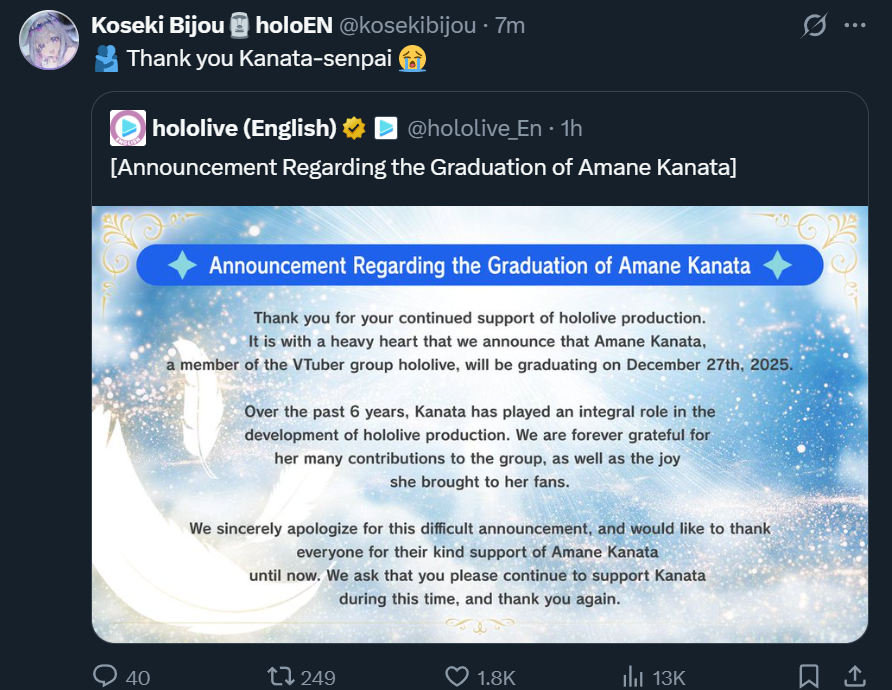Viewport: 892px width, 690px height.
Task: Click hololive (English) account name
Action: [245, 128]
